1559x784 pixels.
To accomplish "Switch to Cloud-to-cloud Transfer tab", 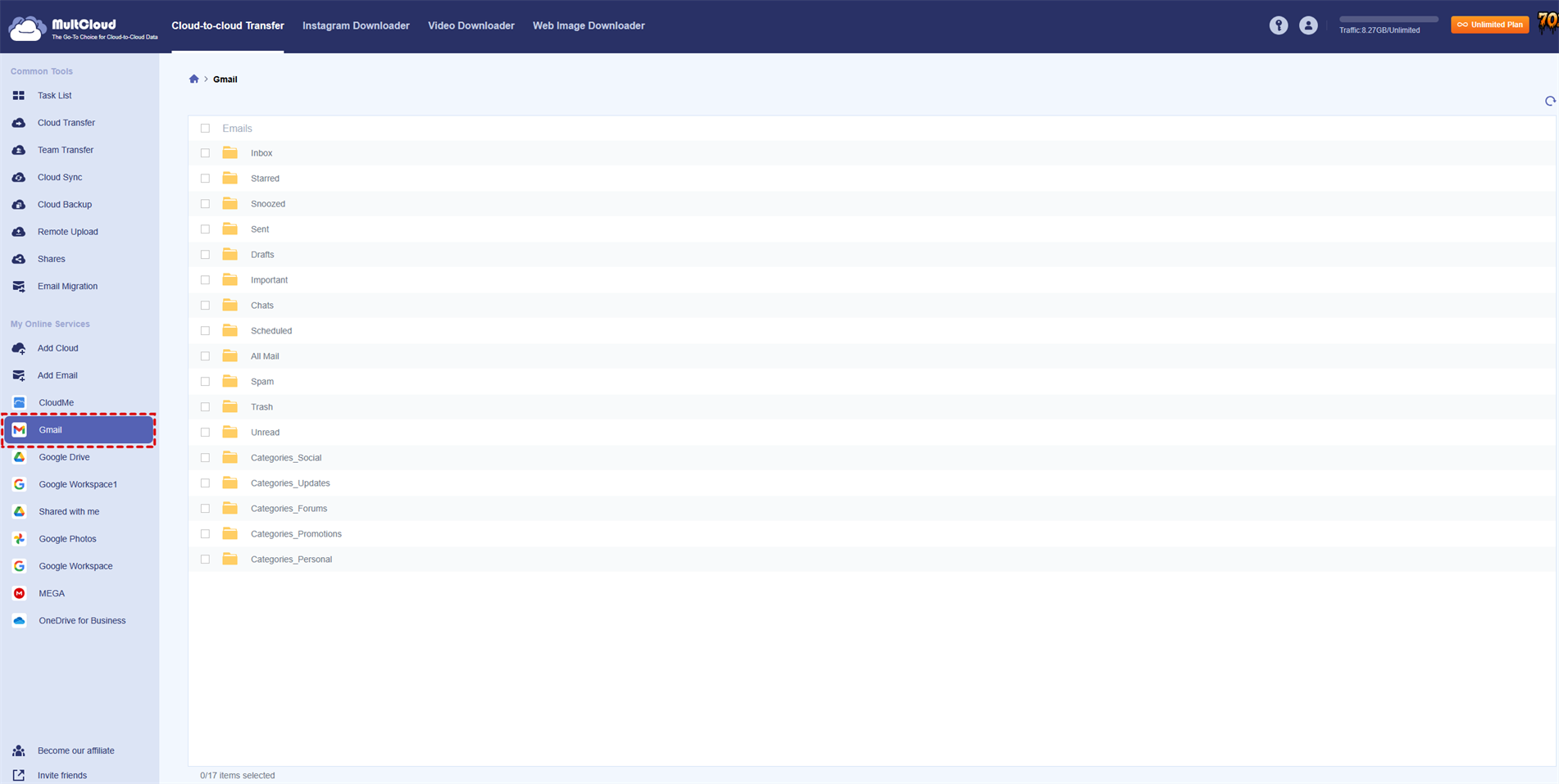I will pyautogui.click(x=228, y=25).
